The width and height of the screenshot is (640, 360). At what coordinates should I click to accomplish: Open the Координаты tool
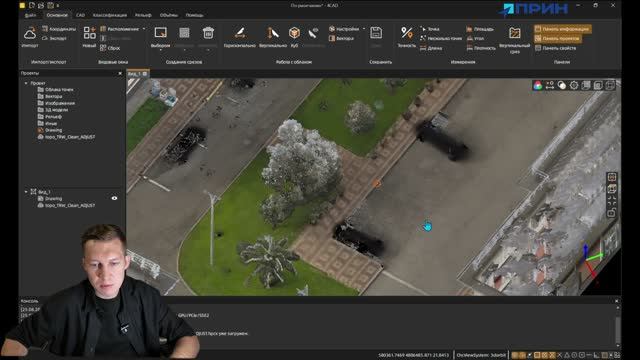click(59, 29)
